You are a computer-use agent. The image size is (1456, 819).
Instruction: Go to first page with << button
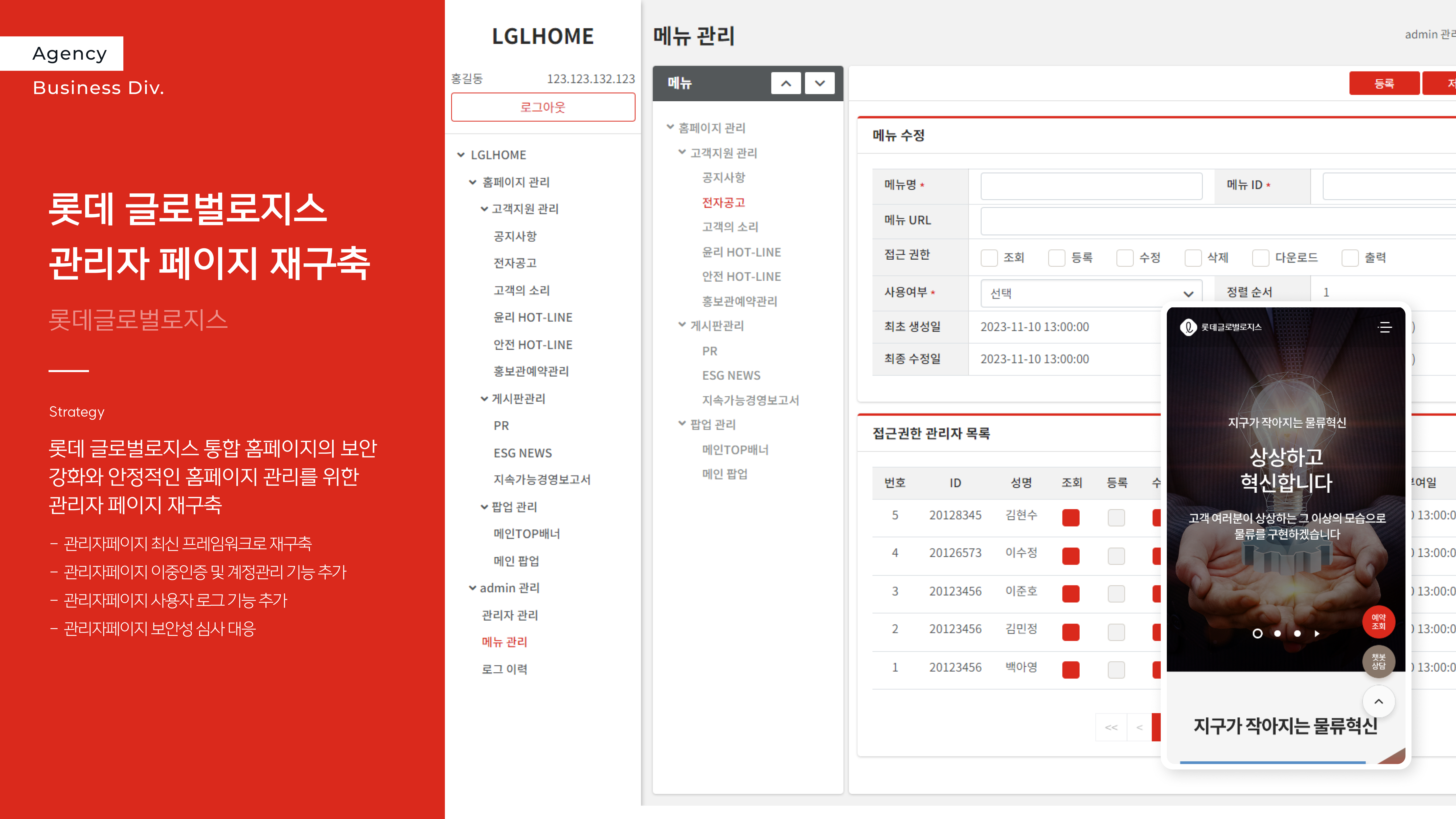1111,727
